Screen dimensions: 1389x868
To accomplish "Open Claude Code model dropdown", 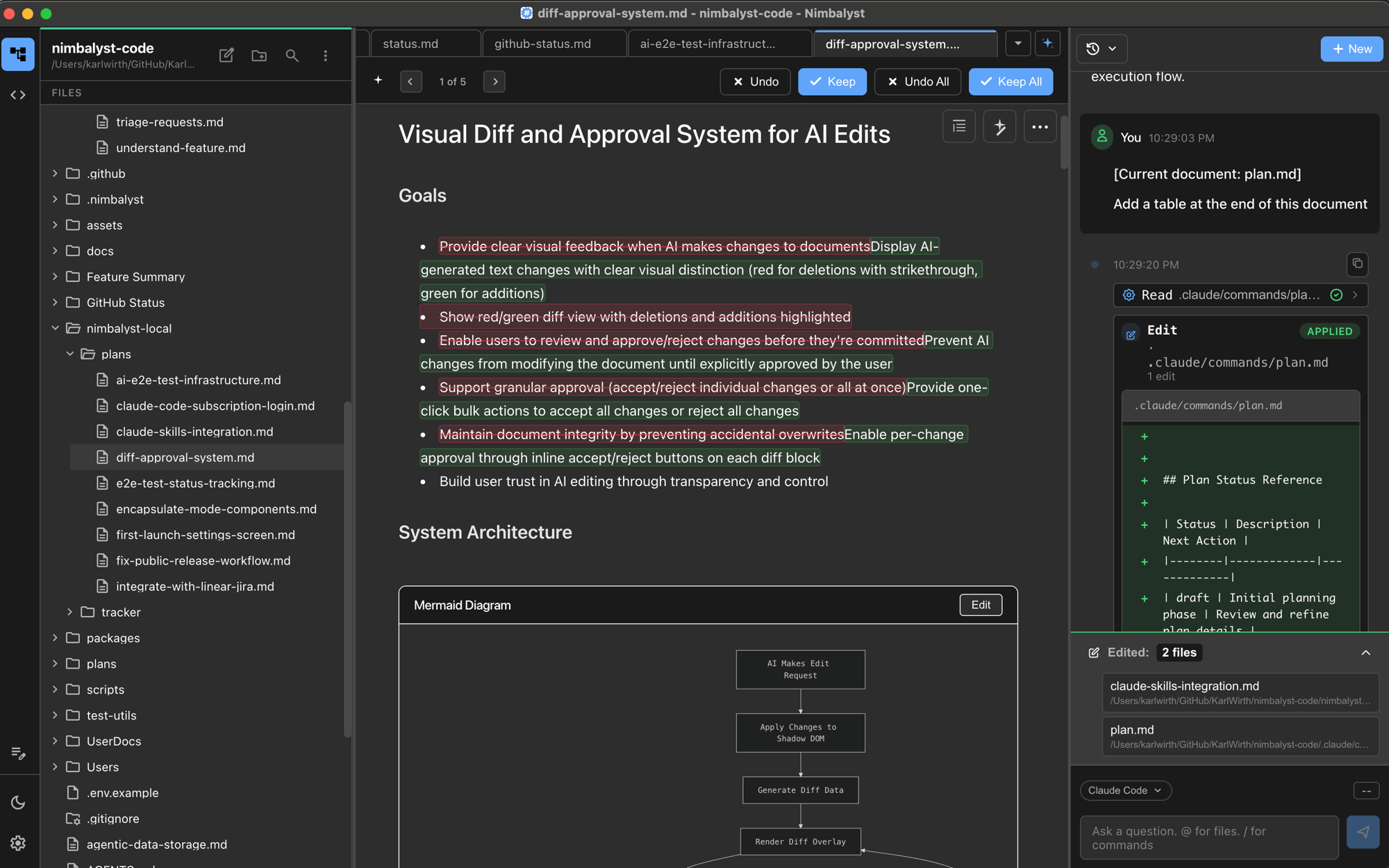I will [x=1125, y=790].
